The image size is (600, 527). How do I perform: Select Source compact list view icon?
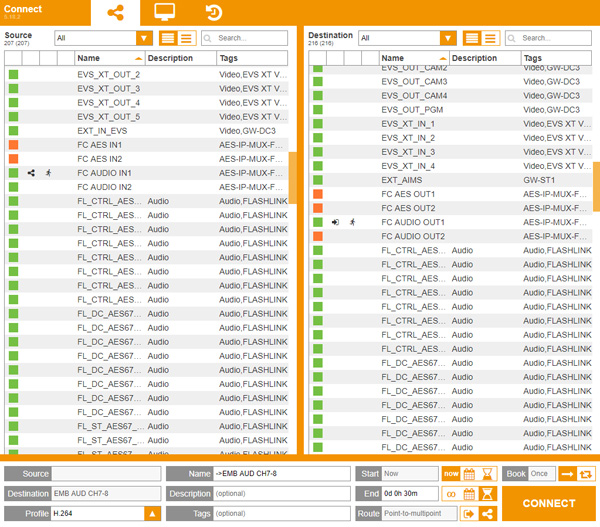(187, 38)
